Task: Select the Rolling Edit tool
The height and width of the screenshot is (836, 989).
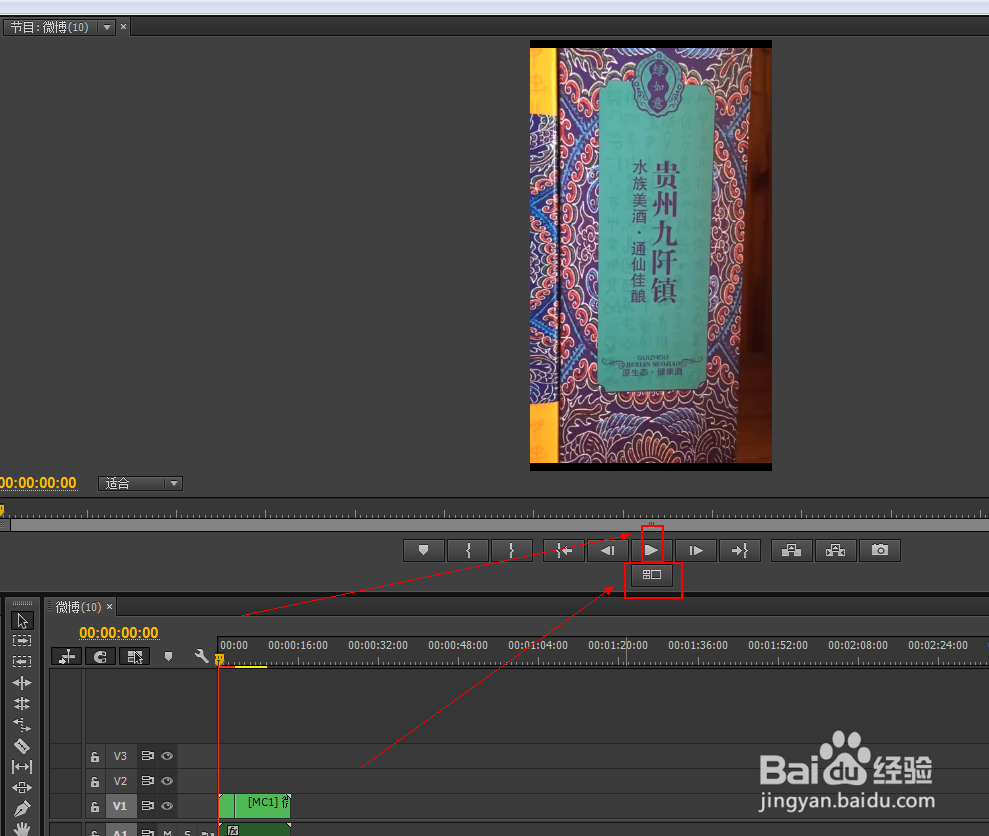Action: (22, 704)
